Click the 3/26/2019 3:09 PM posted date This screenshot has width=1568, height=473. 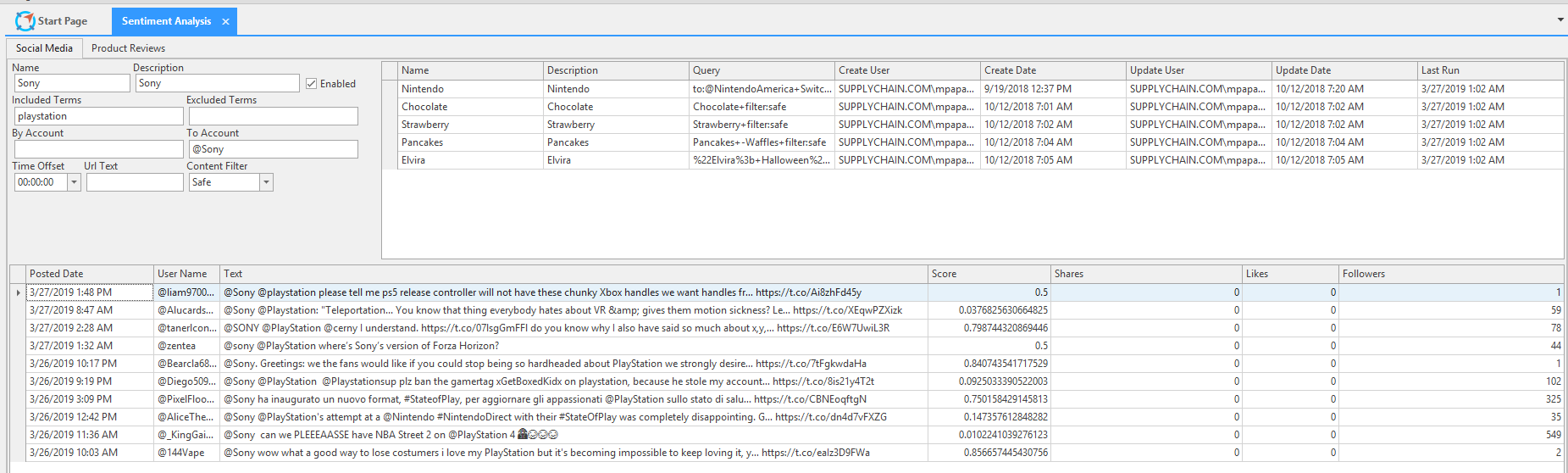(x=90, y=399)
